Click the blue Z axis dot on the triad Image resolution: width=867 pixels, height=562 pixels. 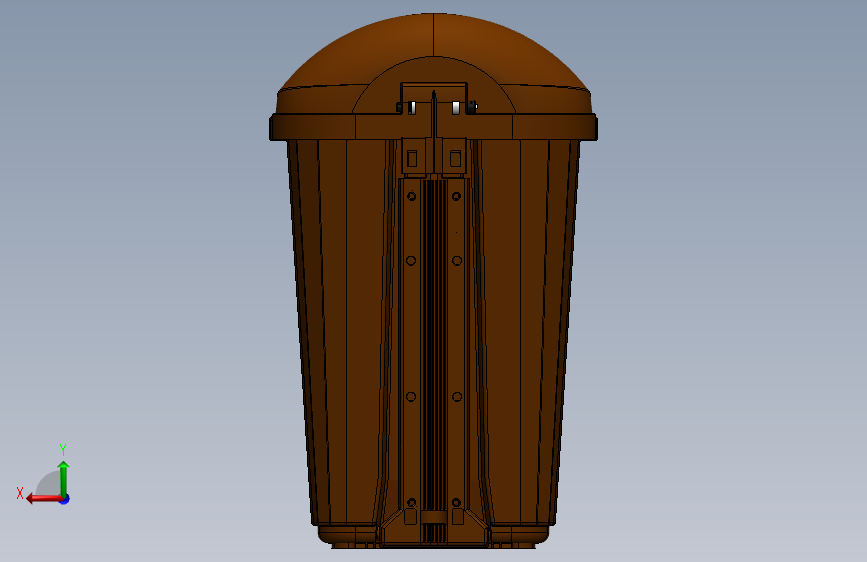coord(65,499)
